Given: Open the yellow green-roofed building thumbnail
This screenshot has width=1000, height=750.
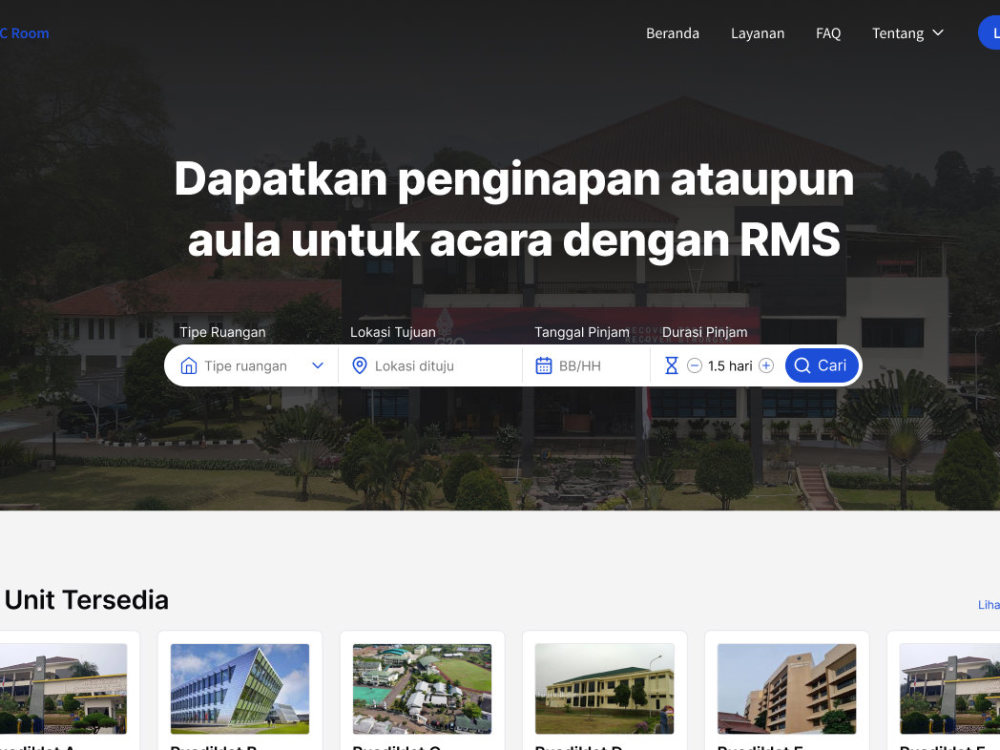Looking at the screenshot, I should [605, 689].
